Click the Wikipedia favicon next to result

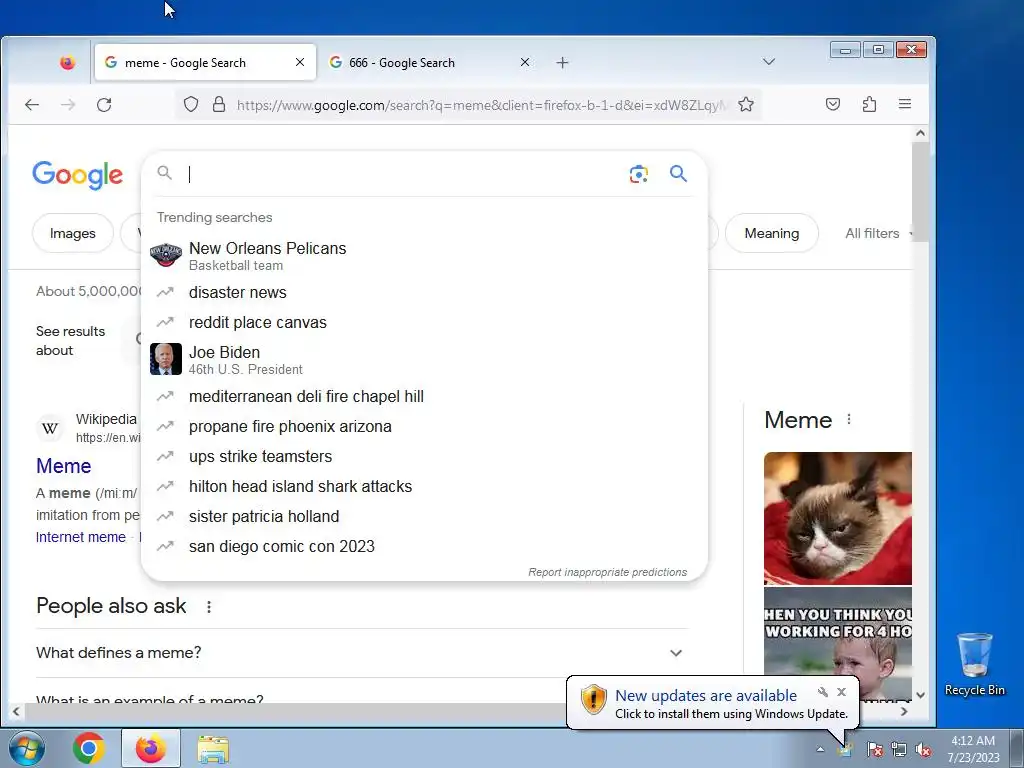[50, 428]
